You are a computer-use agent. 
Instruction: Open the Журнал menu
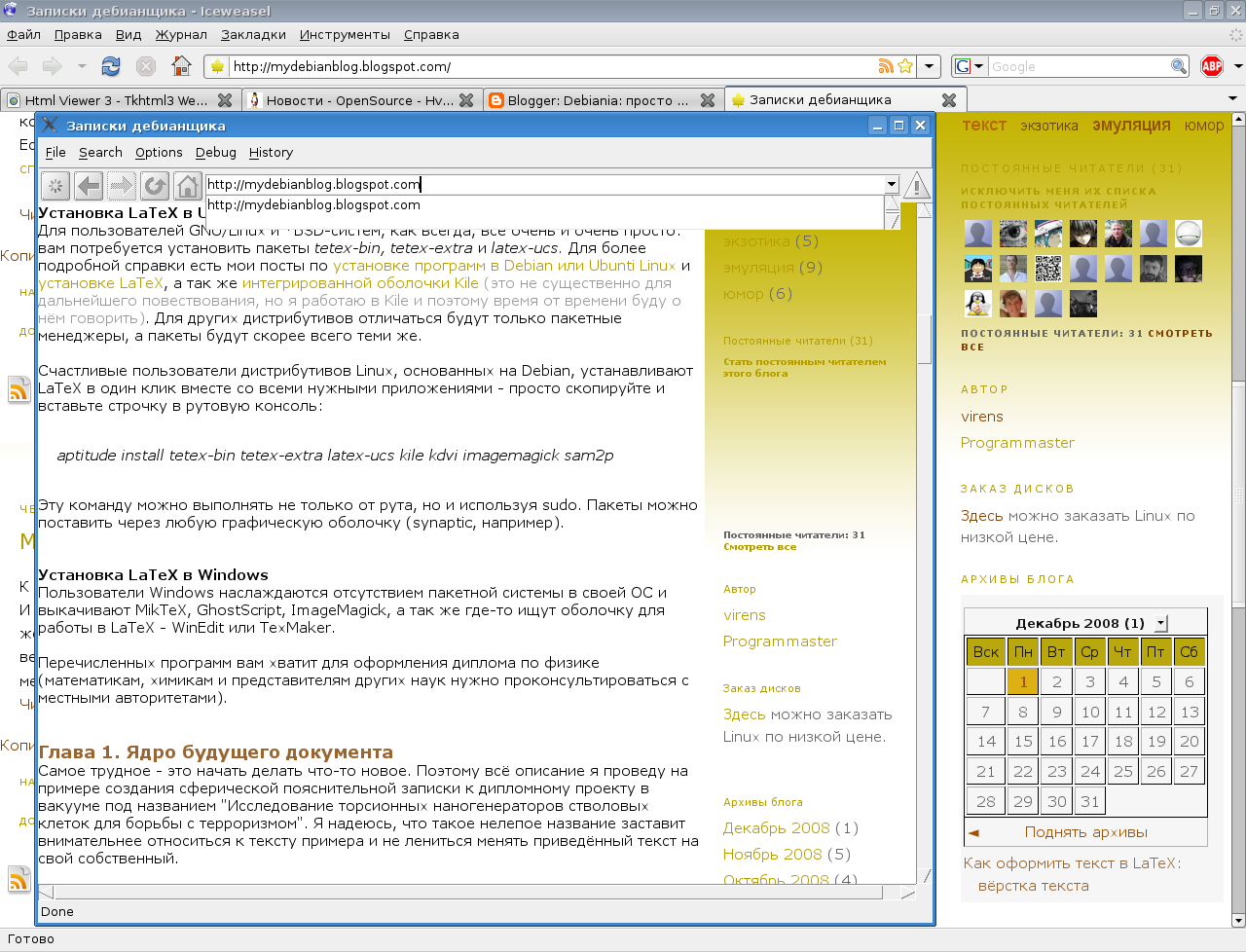pos(181,34)
